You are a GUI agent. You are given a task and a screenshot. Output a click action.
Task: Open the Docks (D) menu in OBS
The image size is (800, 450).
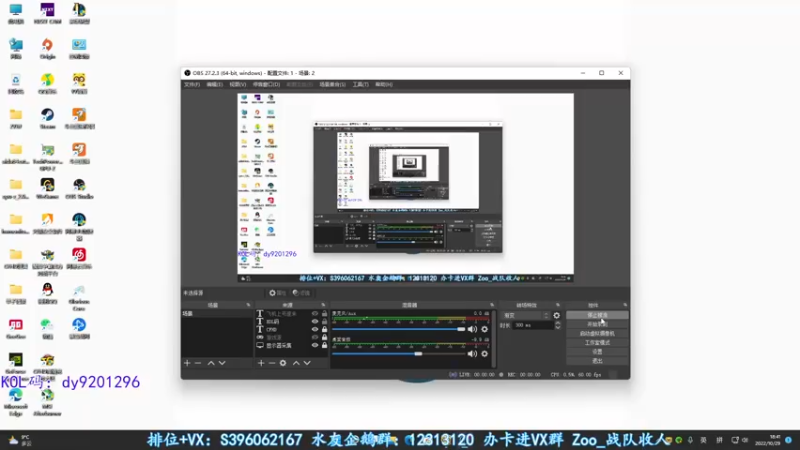[x=266, y=85]
